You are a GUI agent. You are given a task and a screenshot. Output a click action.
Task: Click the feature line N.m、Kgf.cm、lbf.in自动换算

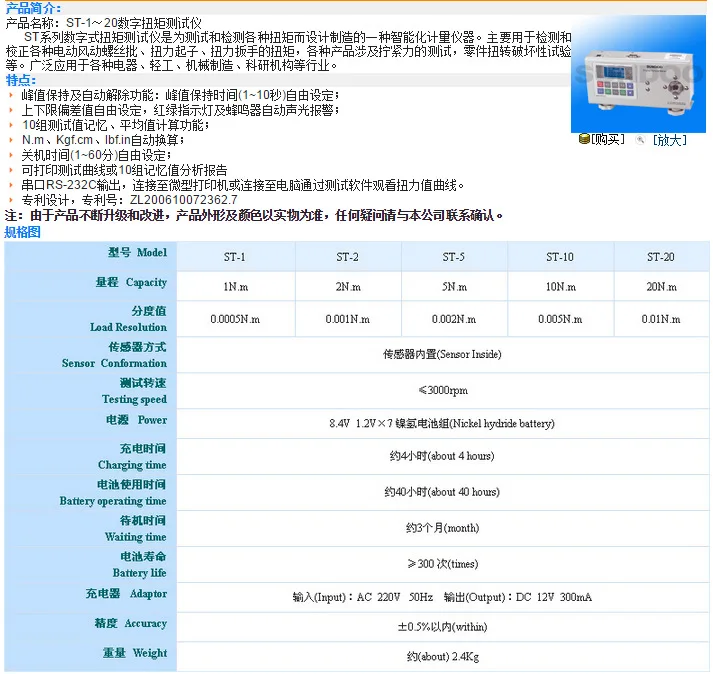point(103,140)
